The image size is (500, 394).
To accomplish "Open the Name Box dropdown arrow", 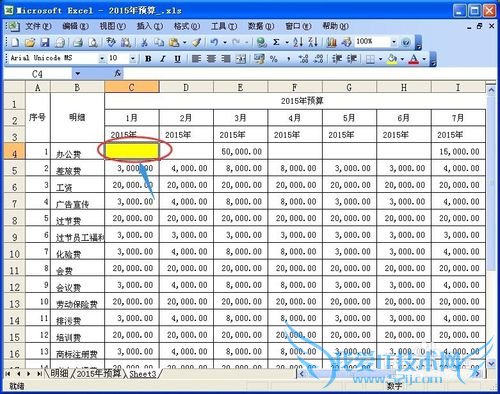I will coord(77,73).
